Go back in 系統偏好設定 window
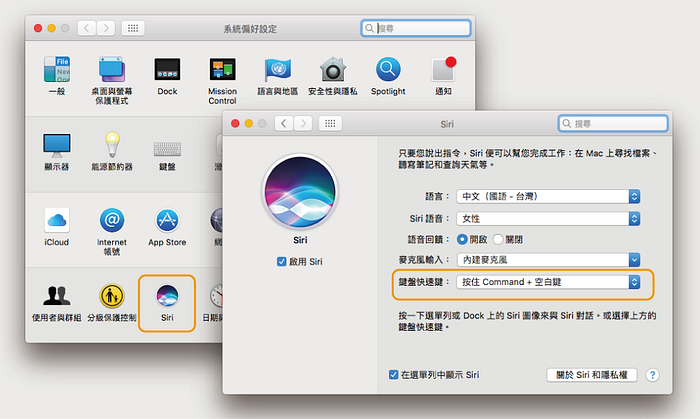Viewport: 700px width, 419px height. [x=87, y=29]
